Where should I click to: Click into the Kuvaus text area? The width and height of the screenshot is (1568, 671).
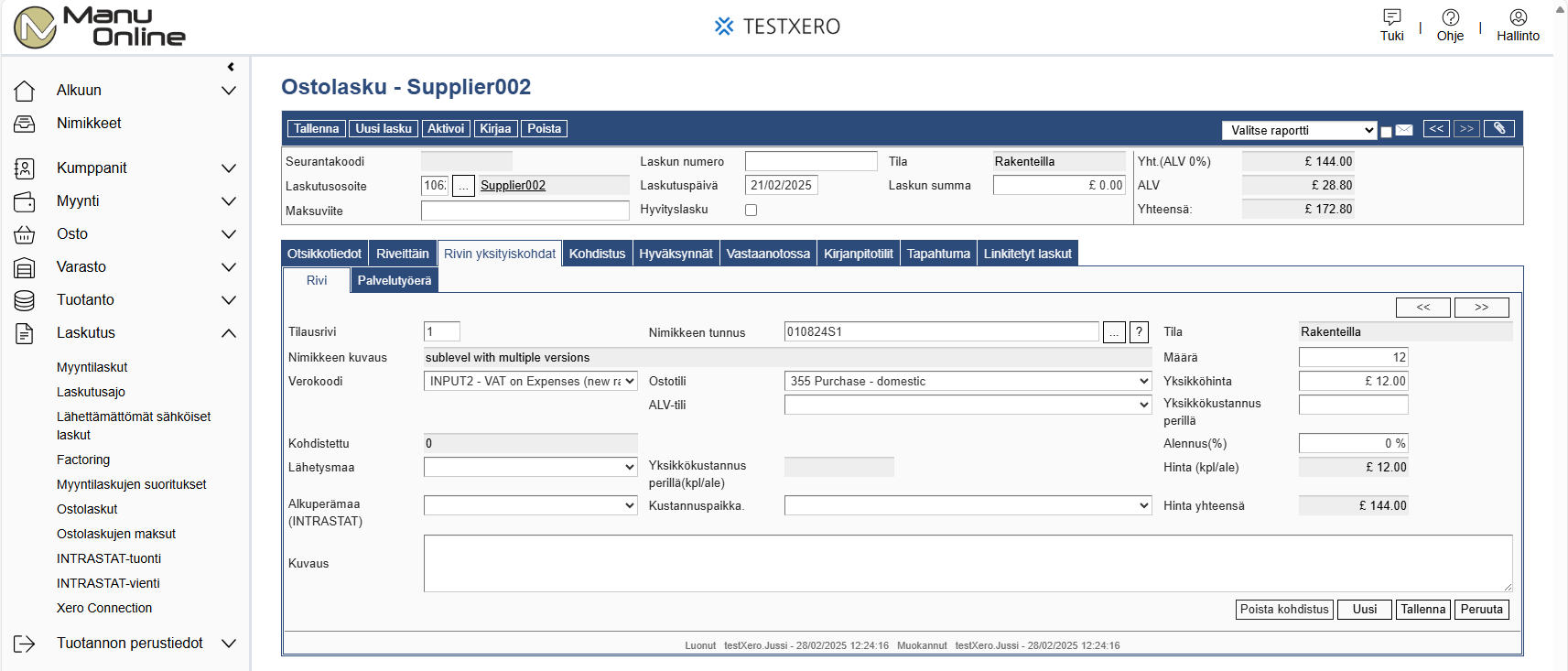click(967, 563)
